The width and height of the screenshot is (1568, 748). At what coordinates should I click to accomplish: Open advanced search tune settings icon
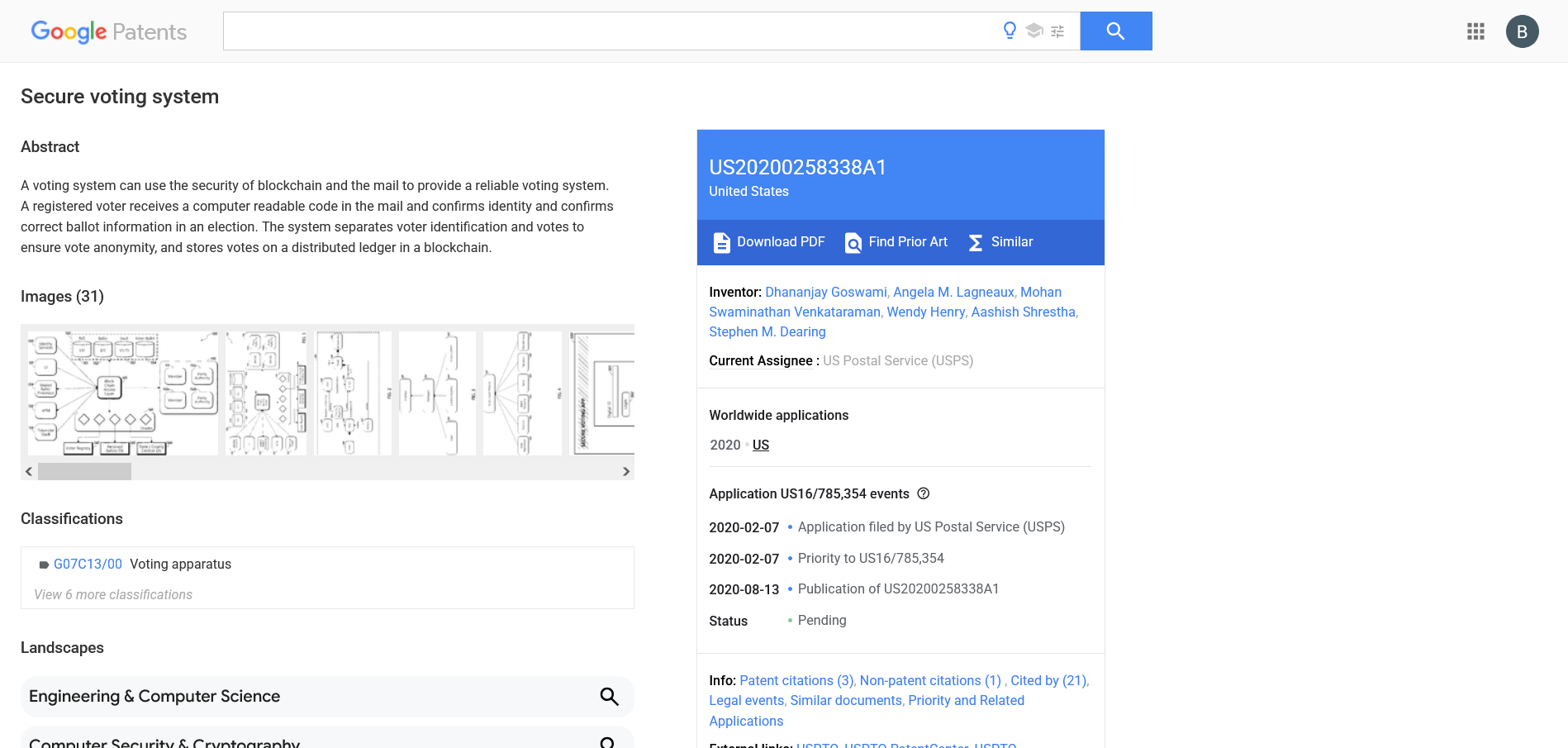point(1057,31)
